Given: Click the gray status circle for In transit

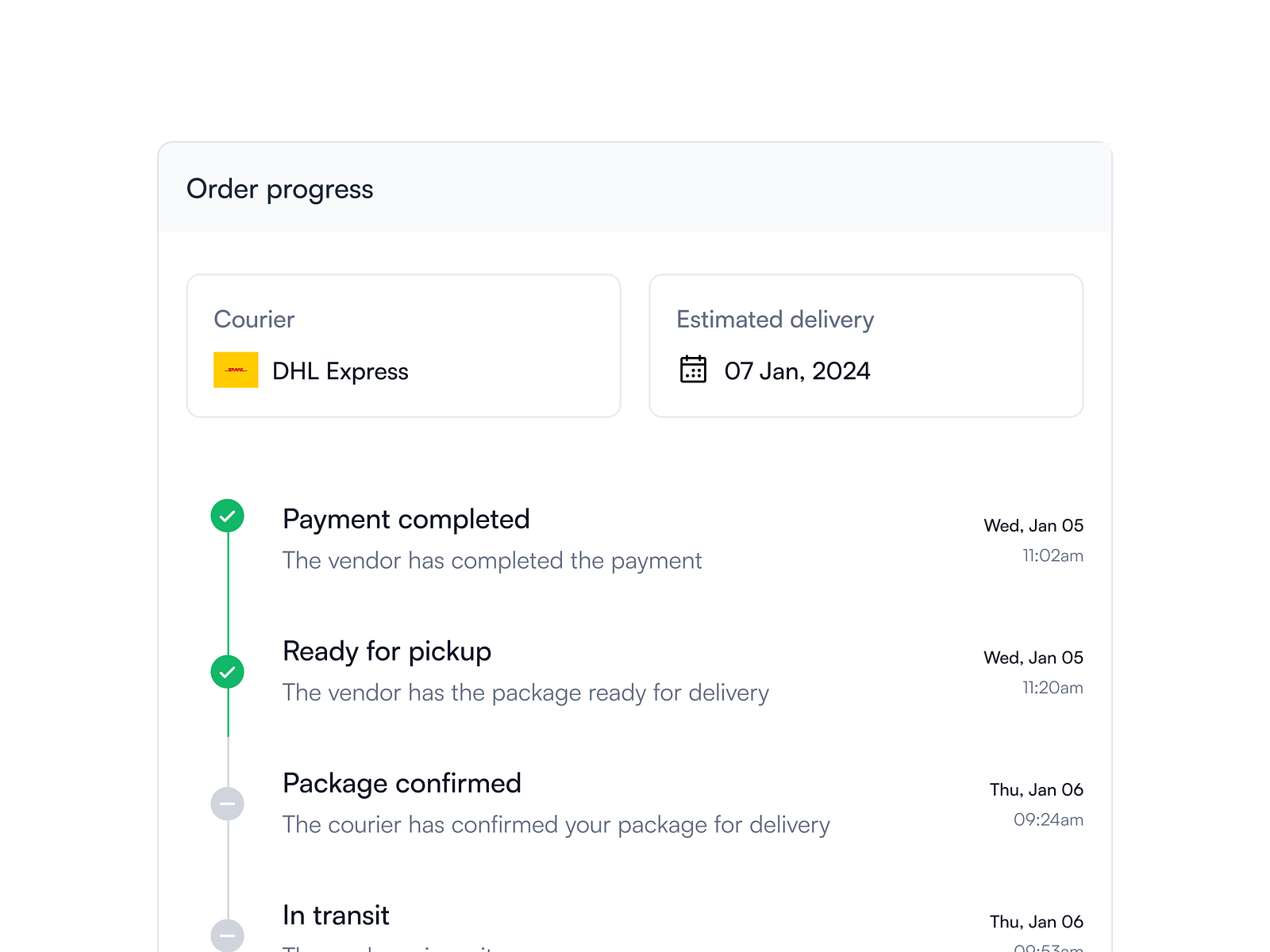Looking at the screenshot, I should pyautogui.click(x=227, y=935).
